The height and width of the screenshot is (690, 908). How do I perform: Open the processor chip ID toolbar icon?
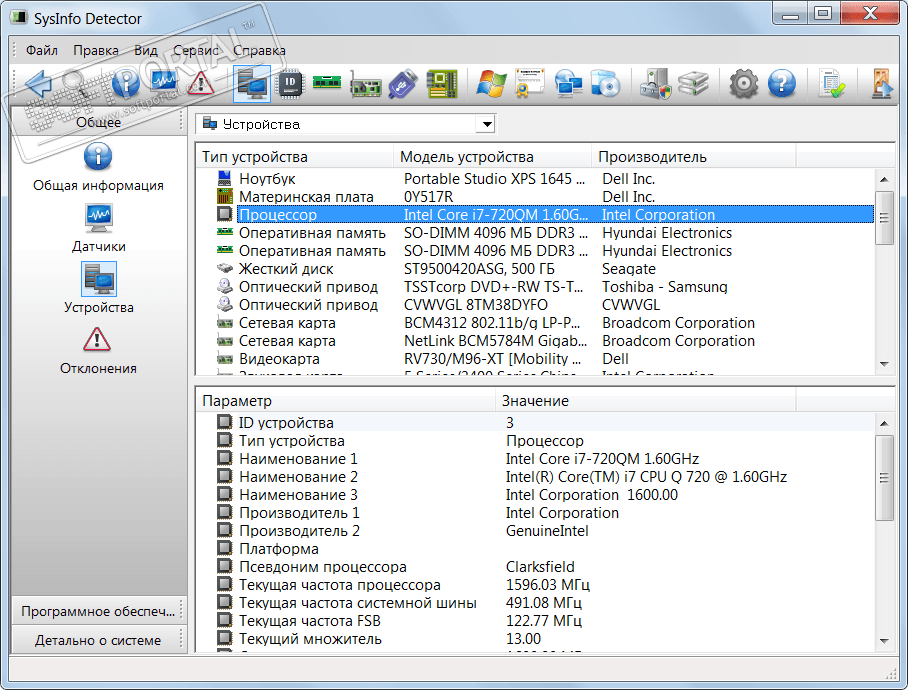(290, 84)
